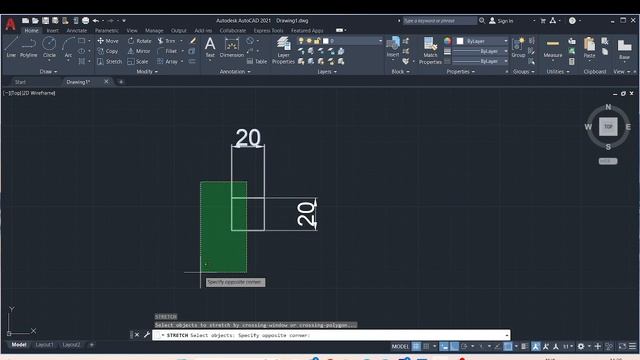Toggle lineweight display in status bar

[525, 346]
